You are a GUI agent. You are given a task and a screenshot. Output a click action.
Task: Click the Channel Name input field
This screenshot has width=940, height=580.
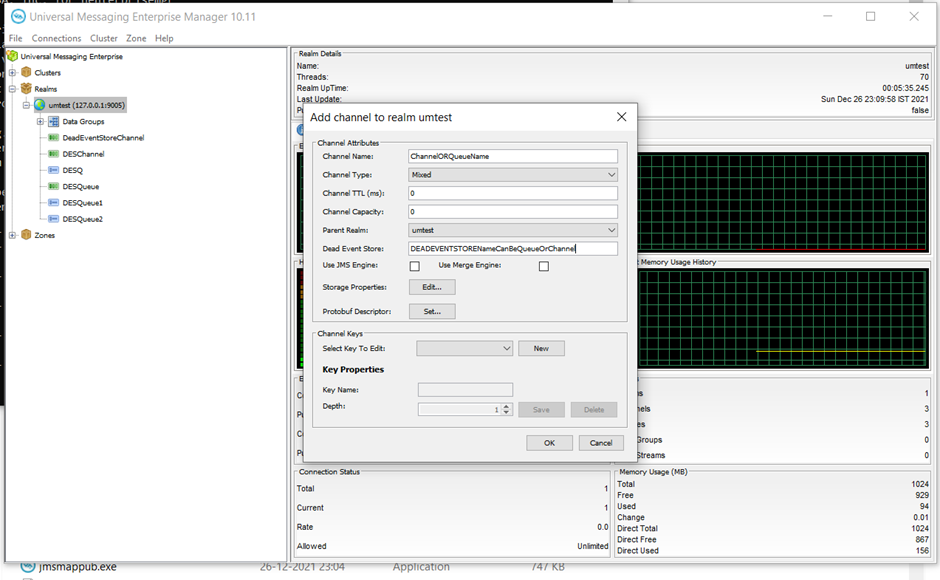tap(513, 156)
